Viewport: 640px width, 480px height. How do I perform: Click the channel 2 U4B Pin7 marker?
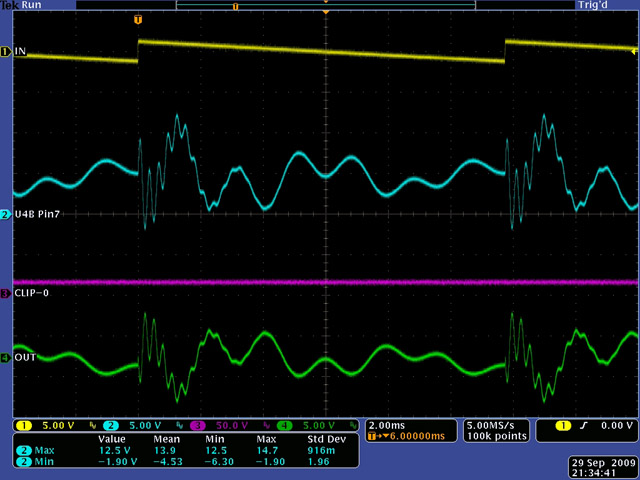(6, 215)
